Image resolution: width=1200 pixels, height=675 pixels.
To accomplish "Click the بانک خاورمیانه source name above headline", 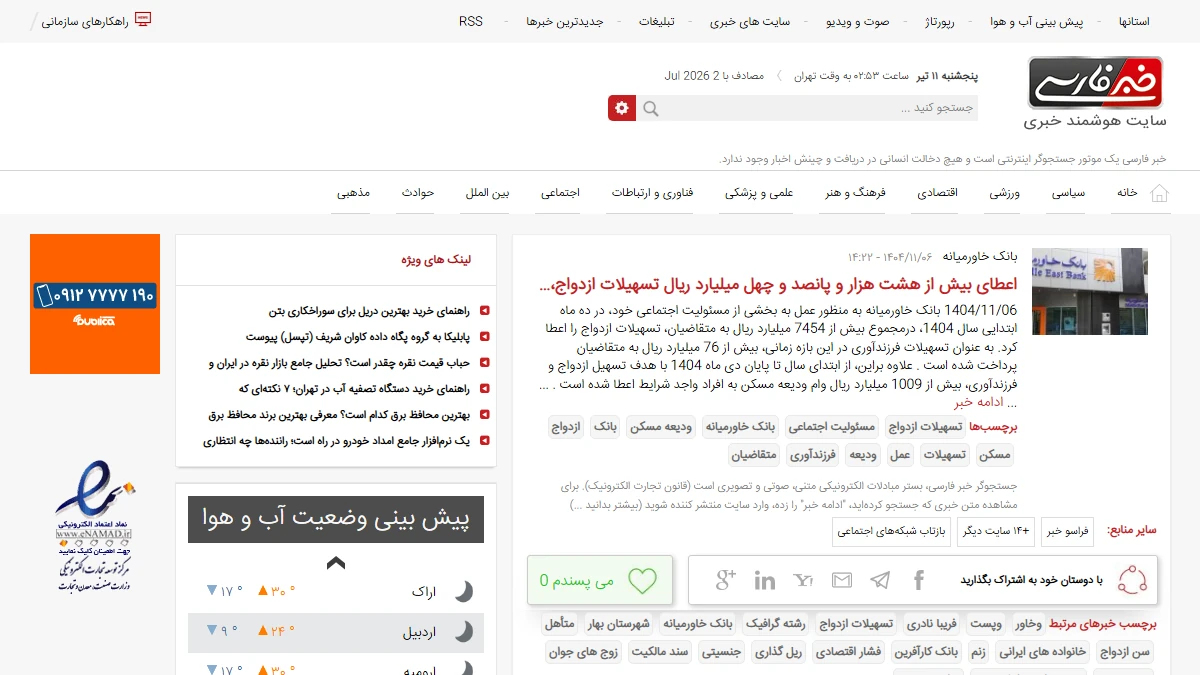I will (x=979, y=256).
